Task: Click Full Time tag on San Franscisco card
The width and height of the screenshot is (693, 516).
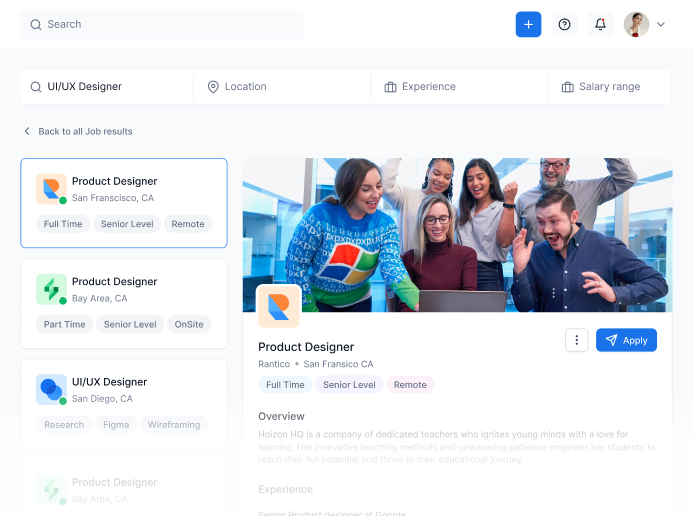Action: pos(63,224)
